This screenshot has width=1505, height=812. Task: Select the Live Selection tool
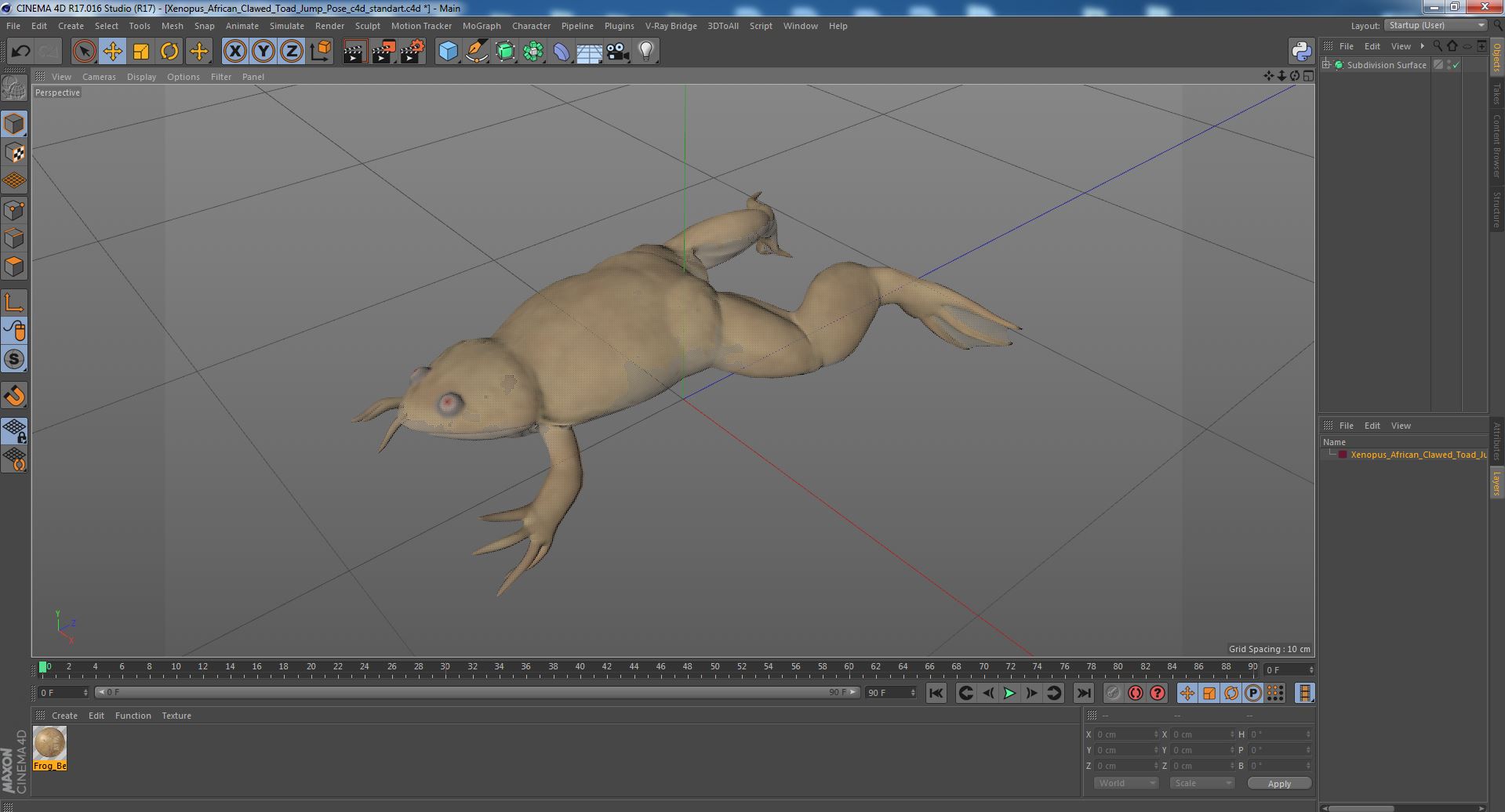coord(84,52)
